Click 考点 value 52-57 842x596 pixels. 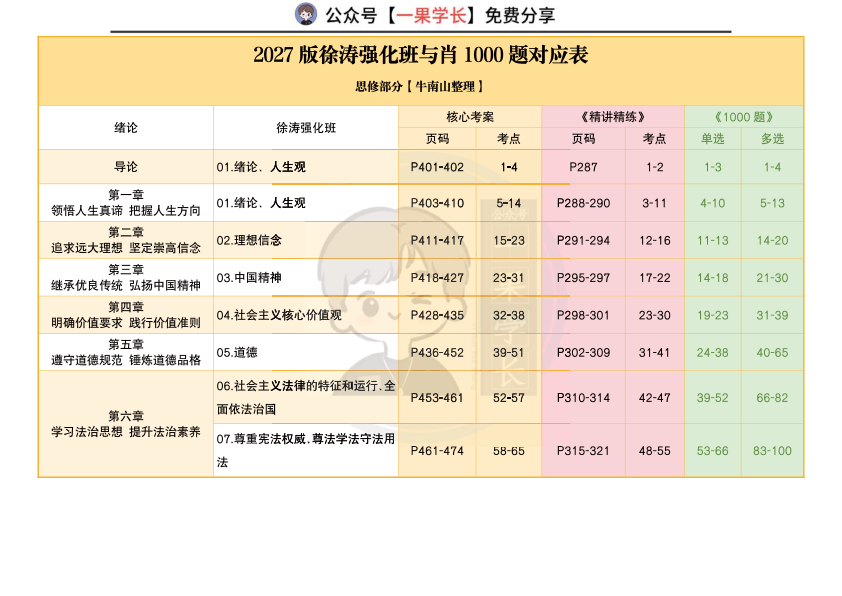tap(509, 398)
